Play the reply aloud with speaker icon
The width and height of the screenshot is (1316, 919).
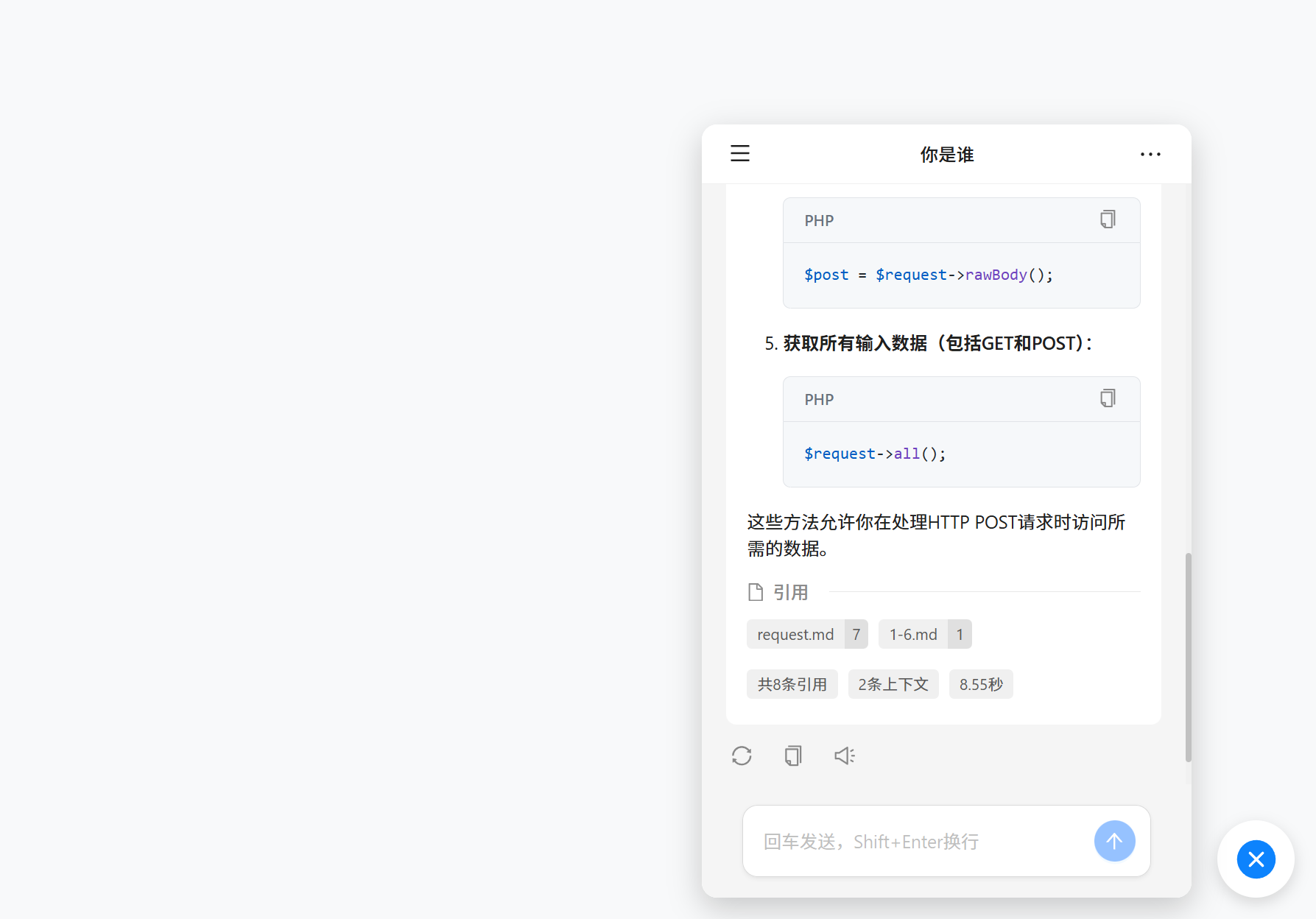(x=845, y=756)
